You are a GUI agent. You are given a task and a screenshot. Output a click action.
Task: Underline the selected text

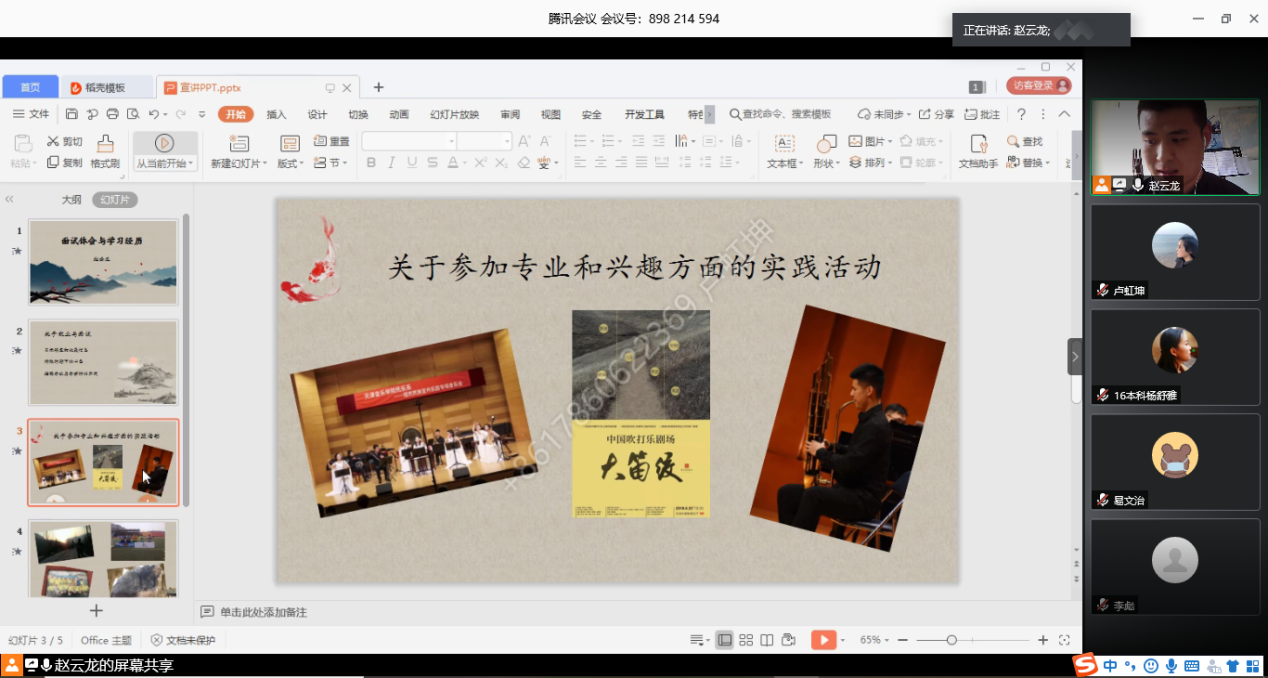pos(411,163)
